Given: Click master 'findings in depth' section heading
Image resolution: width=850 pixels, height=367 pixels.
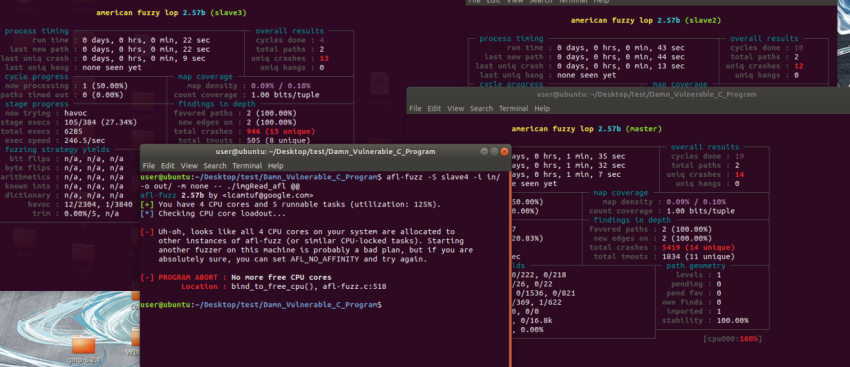Looking at the screenshot, I should click(x=632, y=220).
